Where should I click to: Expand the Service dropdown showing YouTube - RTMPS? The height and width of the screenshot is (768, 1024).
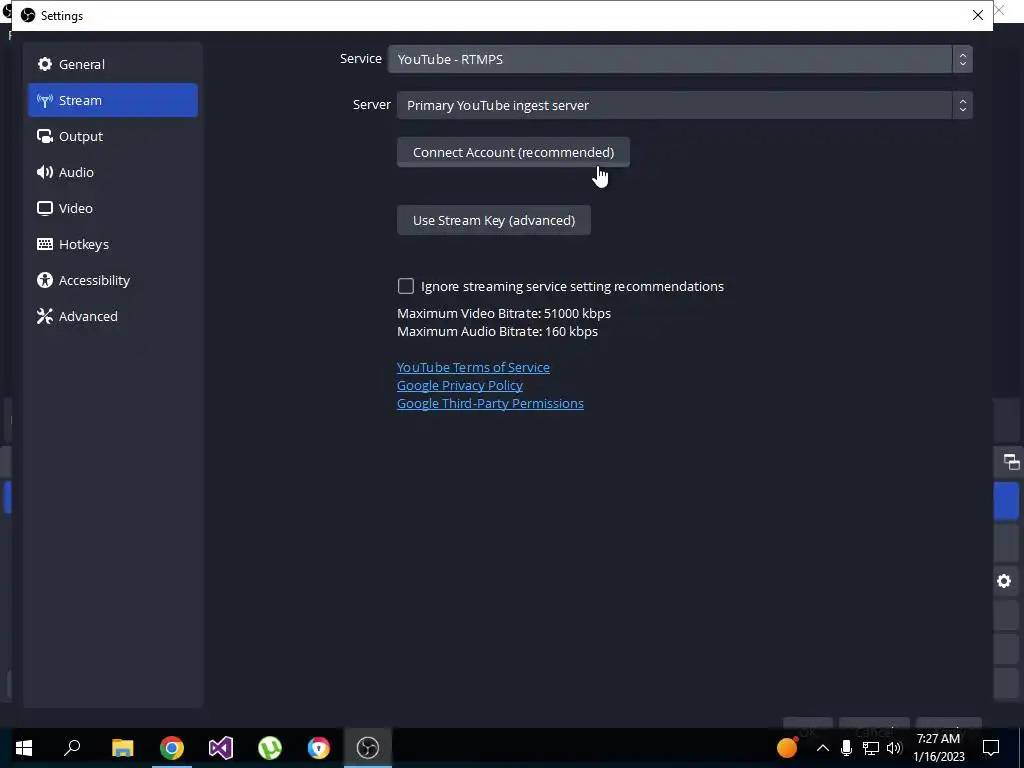click(x=680, y=59)
